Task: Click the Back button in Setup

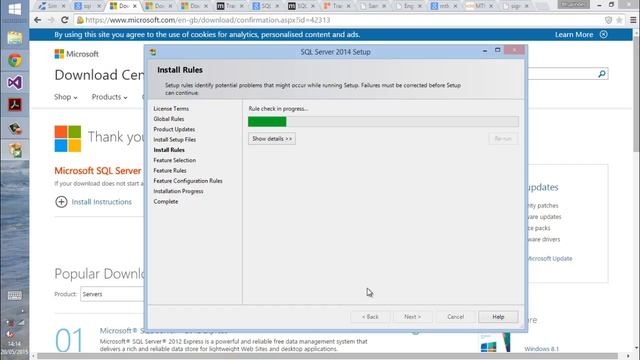Action: coord(370,317)
